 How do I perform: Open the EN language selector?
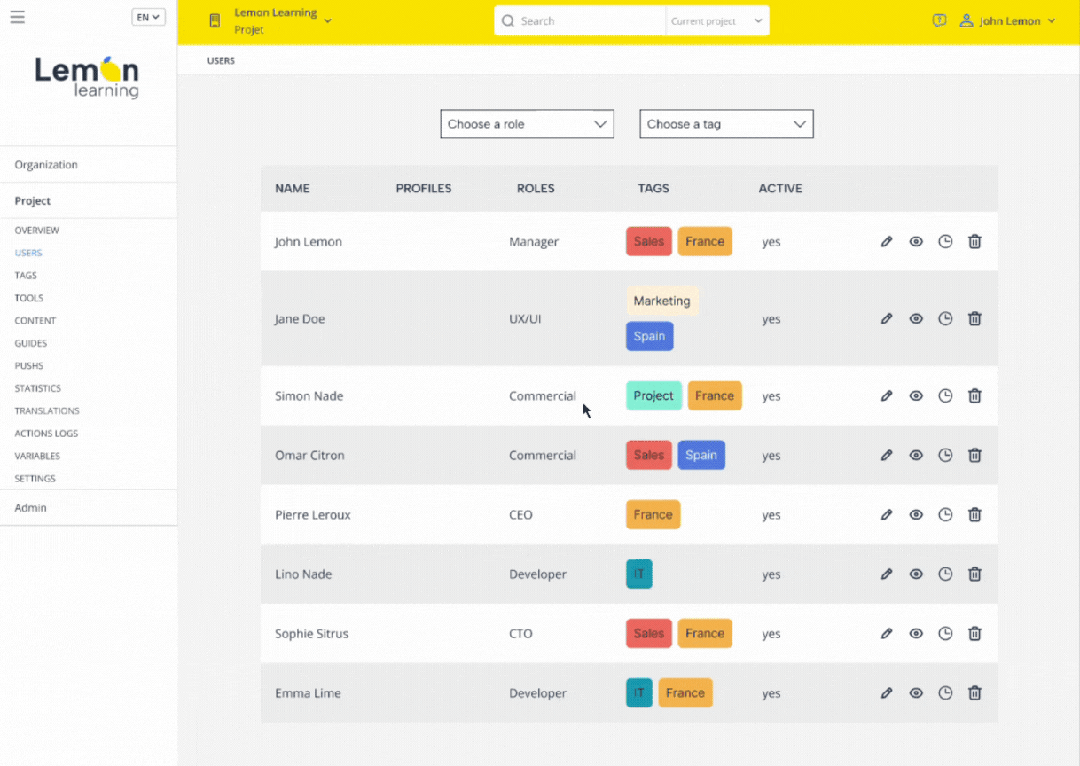[x=148, y=17]
